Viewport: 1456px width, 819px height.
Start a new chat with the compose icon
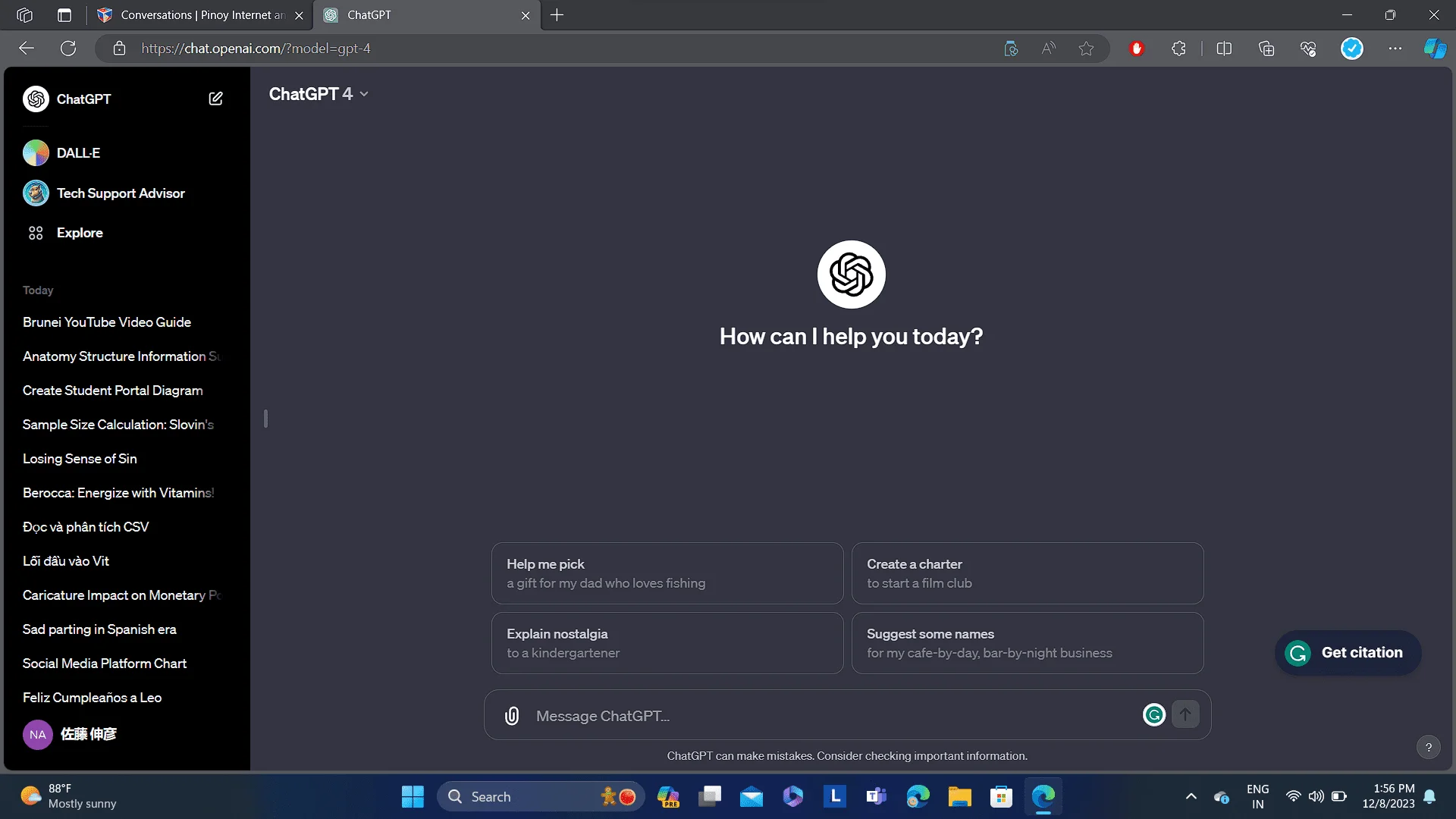tap(215, 99)
